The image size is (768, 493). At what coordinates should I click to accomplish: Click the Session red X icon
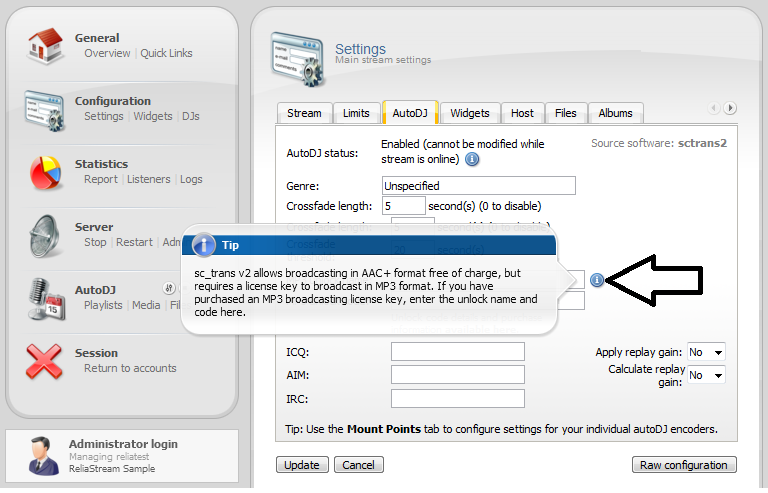(44, 362)
